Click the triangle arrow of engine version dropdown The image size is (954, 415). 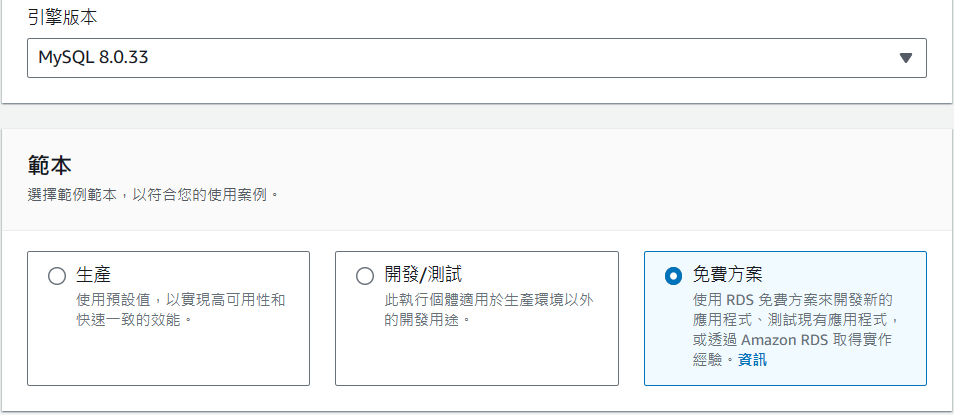pyautogui.click(x=905, y=58)
